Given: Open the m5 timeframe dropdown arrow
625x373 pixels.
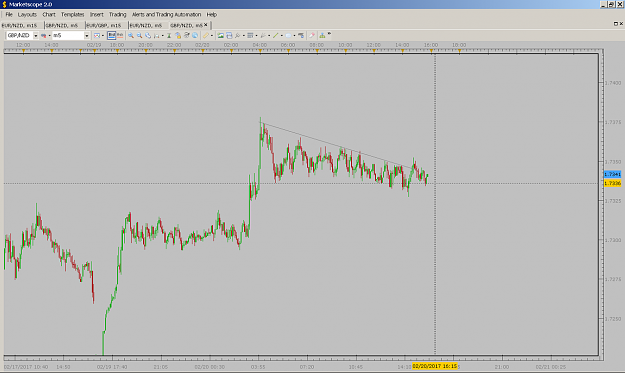Looking at the screenshot, I should tap(86, 35).
